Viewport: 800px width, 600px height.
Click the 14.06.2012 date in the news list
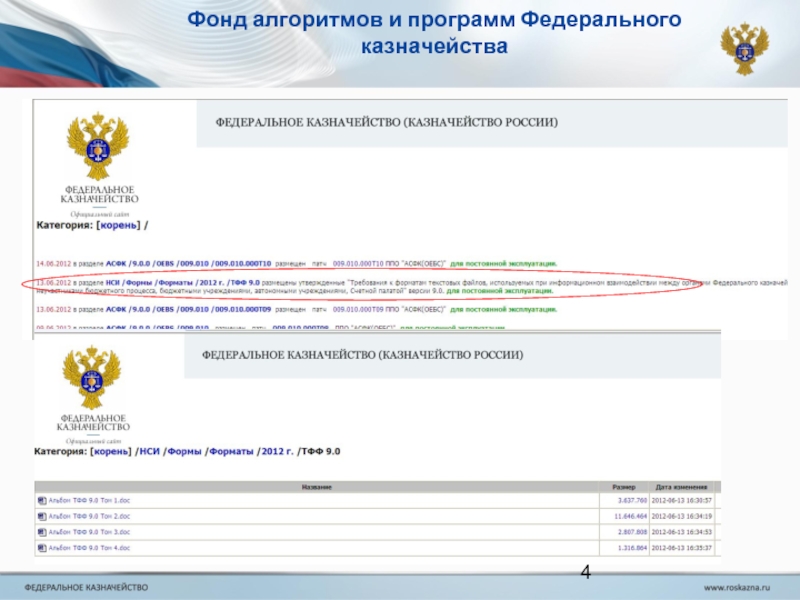click(54, 264)
